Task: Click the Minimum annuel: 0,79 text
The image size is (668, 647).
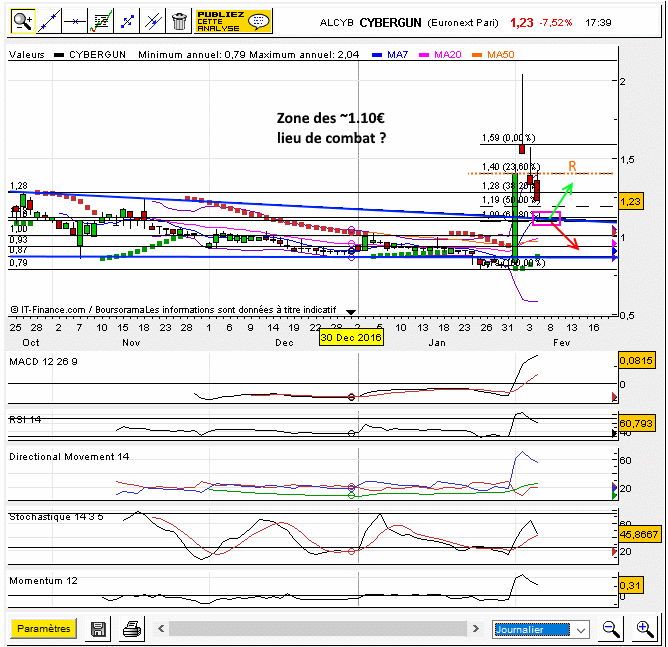Action: point(193,55)
